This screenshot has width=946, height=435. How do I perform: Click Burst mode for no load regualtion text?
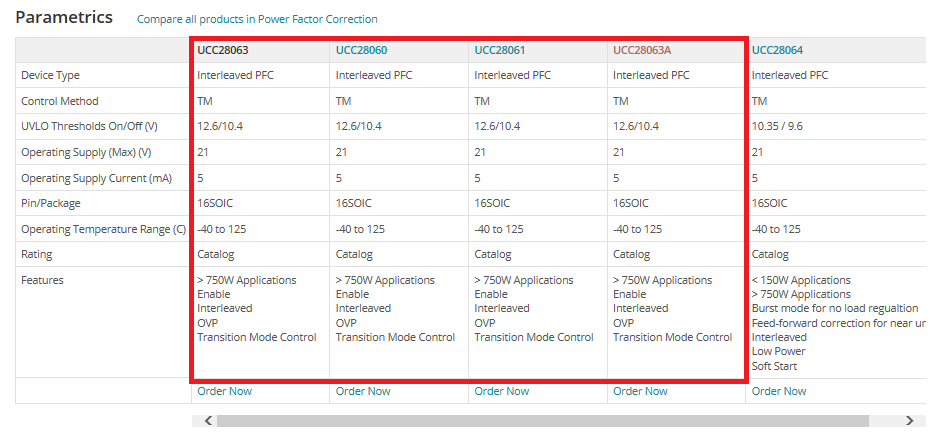click(835, 308)
